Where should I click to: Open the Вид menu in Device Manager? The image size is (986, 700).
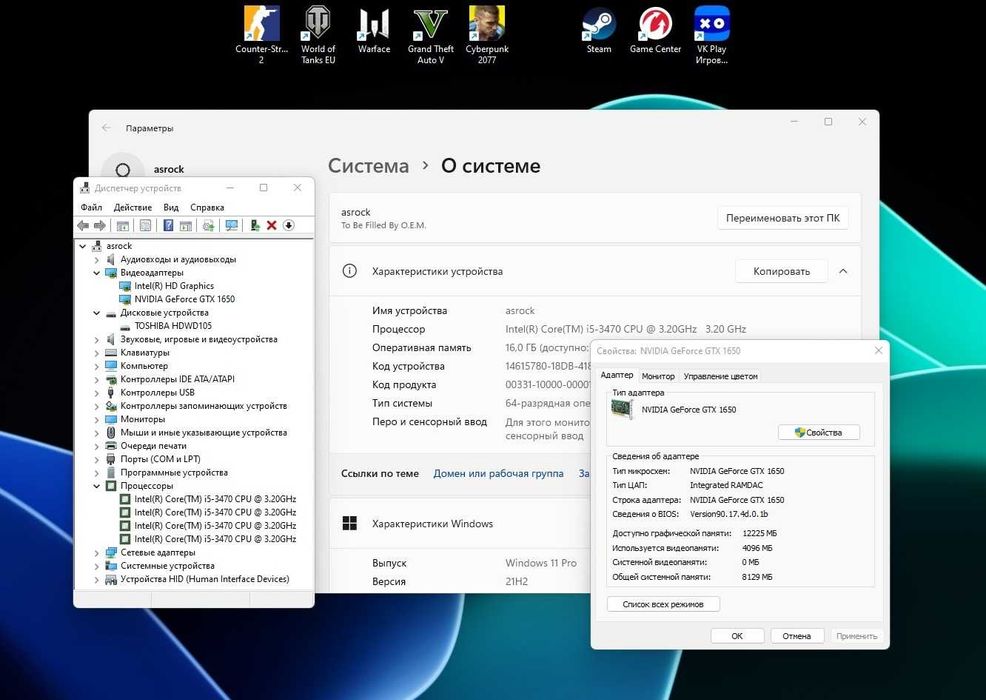[171, 207]
